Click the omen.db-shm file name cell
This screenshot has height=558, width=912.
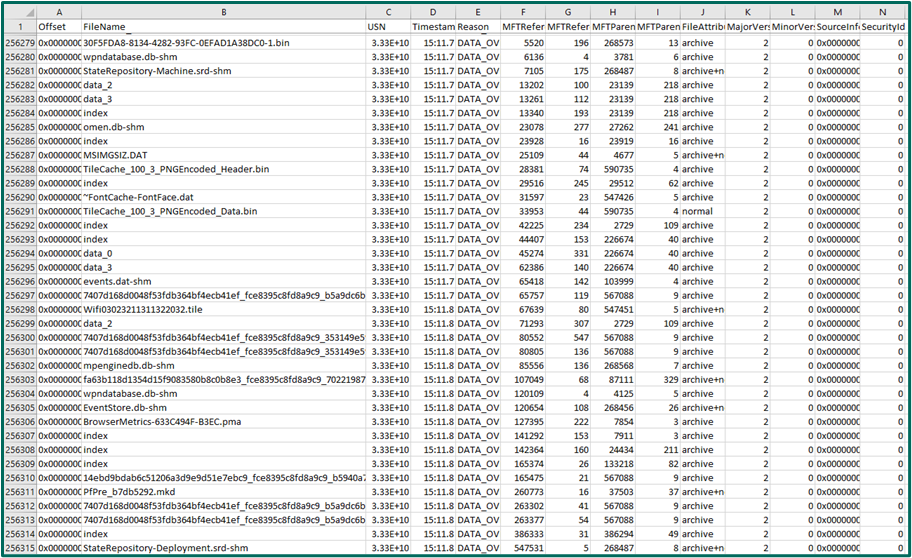tap(223, 127)
